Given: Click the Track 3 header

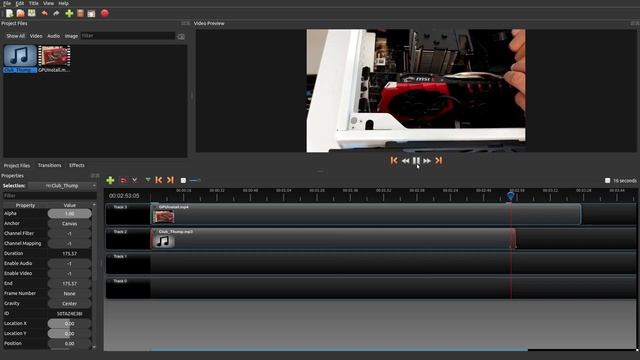Looking at the screenshot, I should tap(128, 214).
